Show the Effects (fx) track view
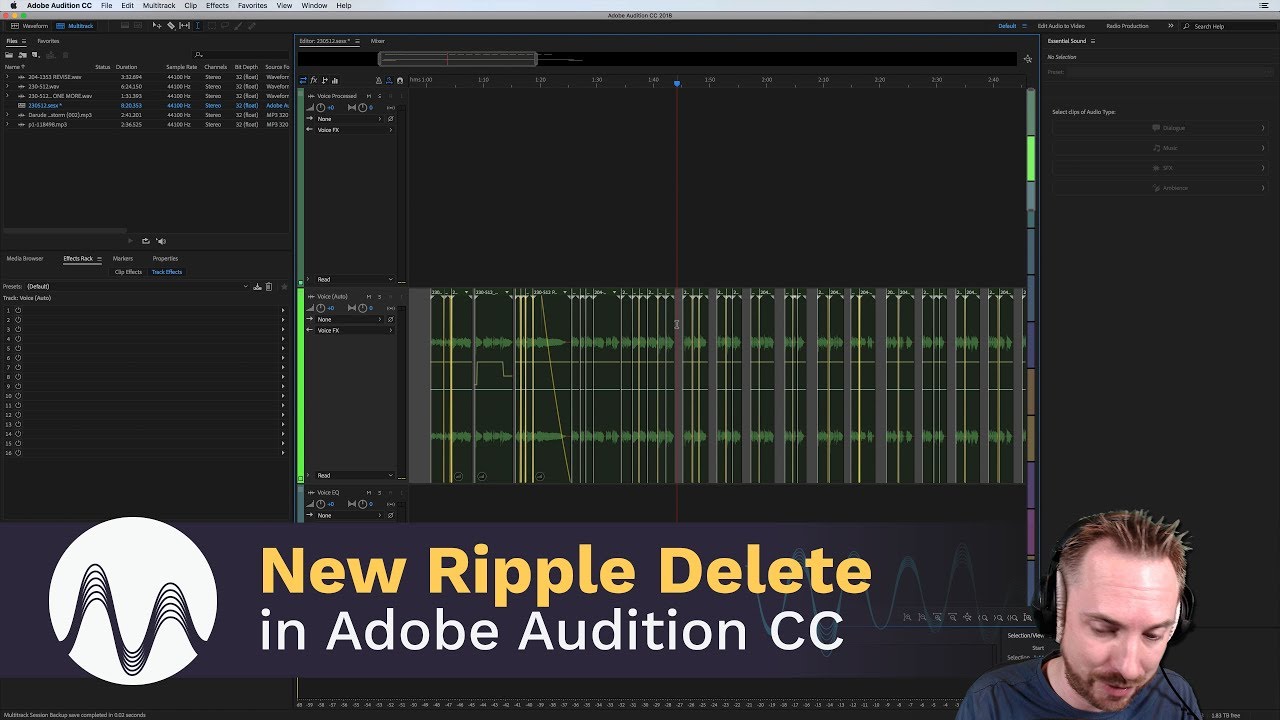The height and width of the screenshot is (720, 1280). pos(314,80)
